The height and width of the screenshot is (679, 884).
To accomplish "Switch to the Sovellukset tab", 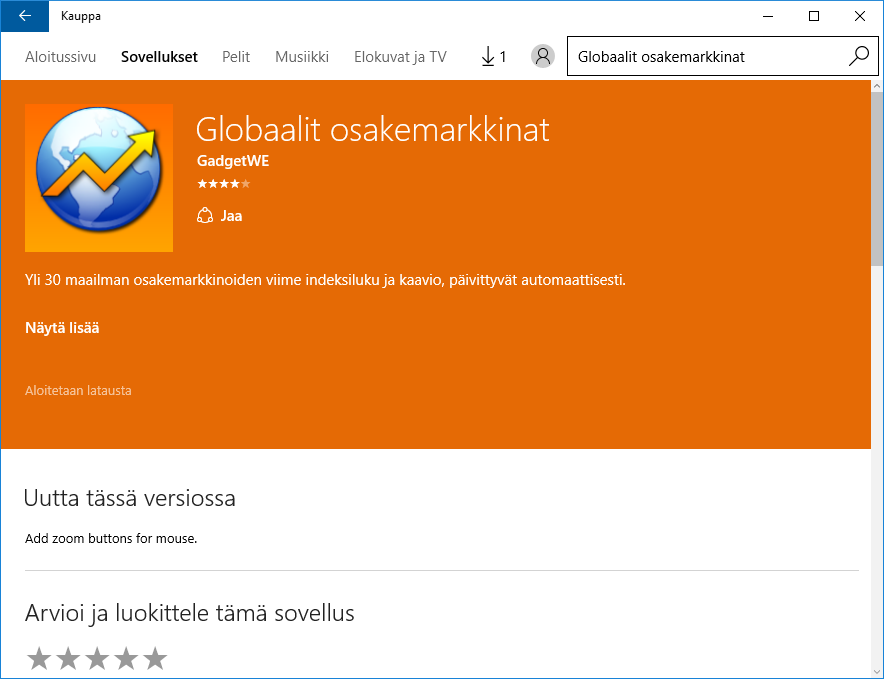I will pos(159,57).
